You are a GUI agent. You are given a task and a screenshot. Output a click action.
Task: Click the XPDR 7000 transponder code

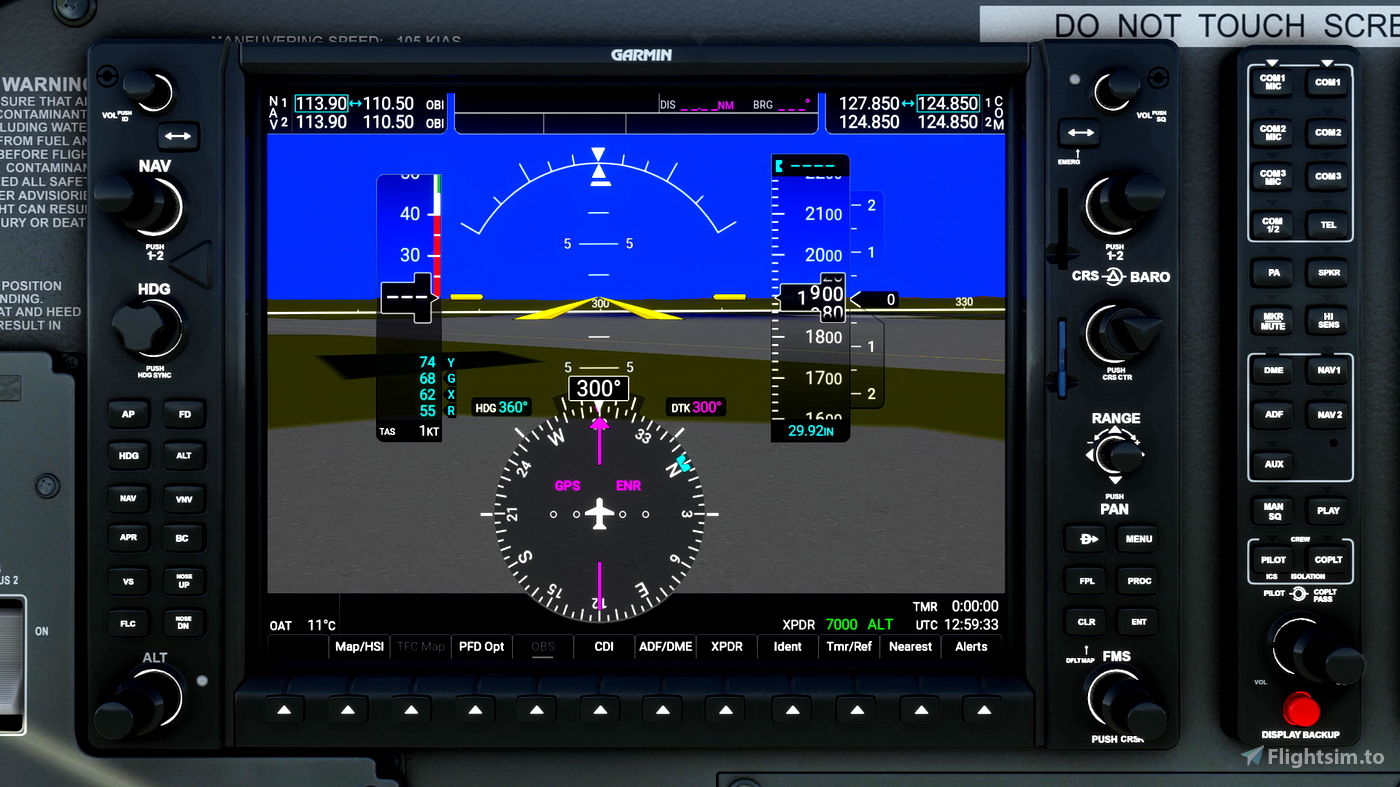point(841,625)
